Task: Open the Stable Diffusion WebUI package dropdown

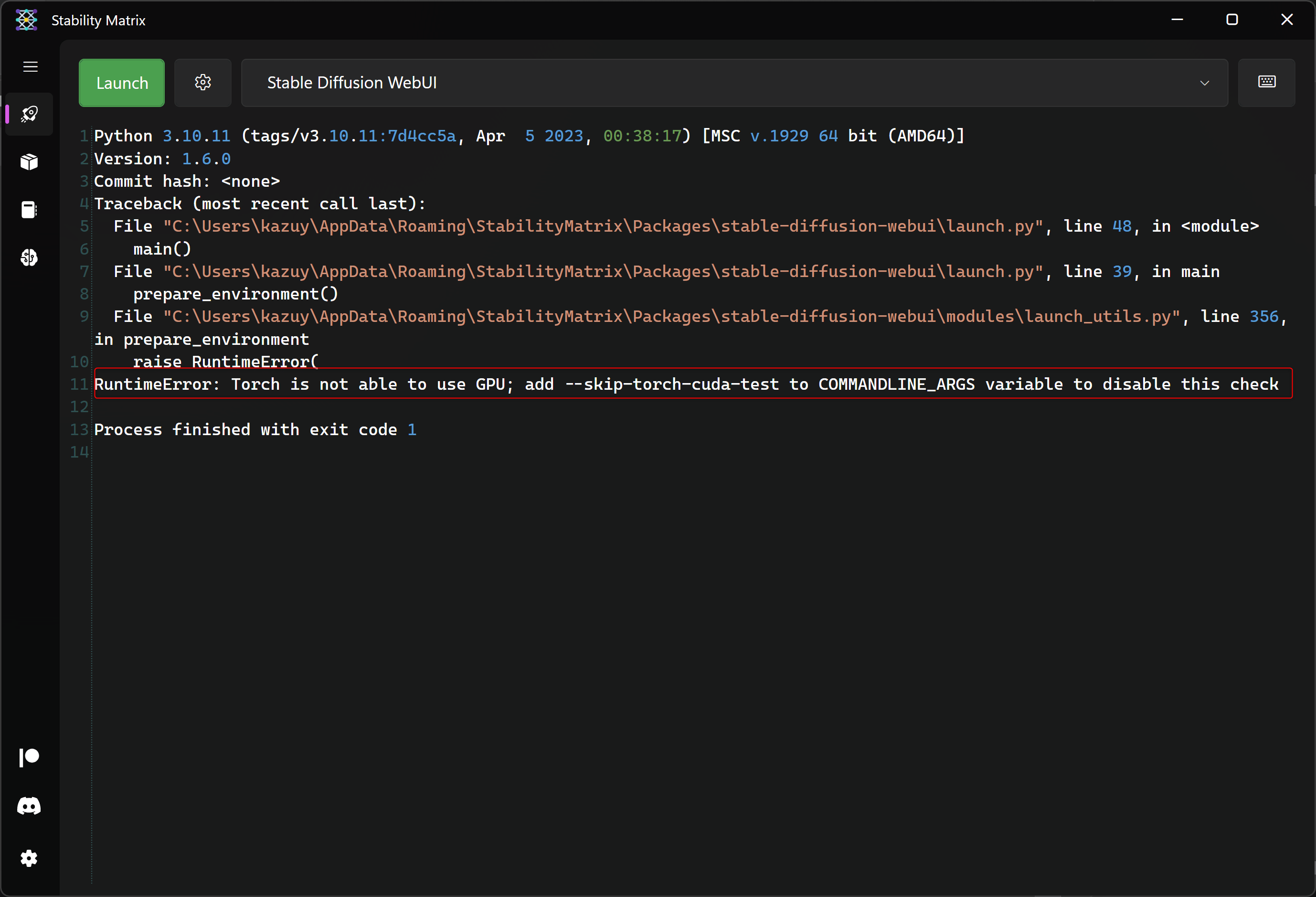Action: point(734,83)
